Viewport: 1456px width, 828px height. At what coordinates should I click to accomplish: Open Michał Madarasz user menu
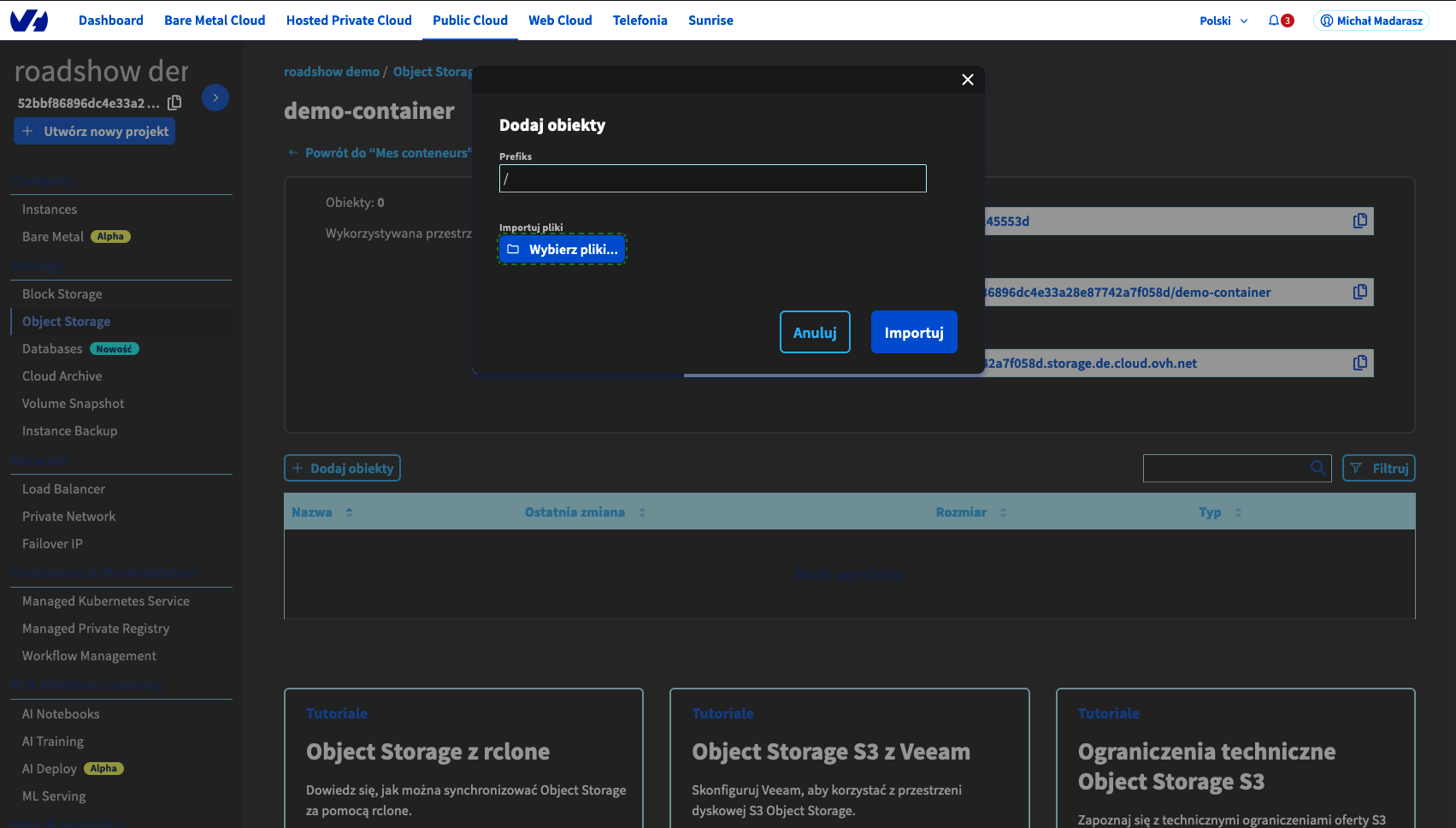1371,21
